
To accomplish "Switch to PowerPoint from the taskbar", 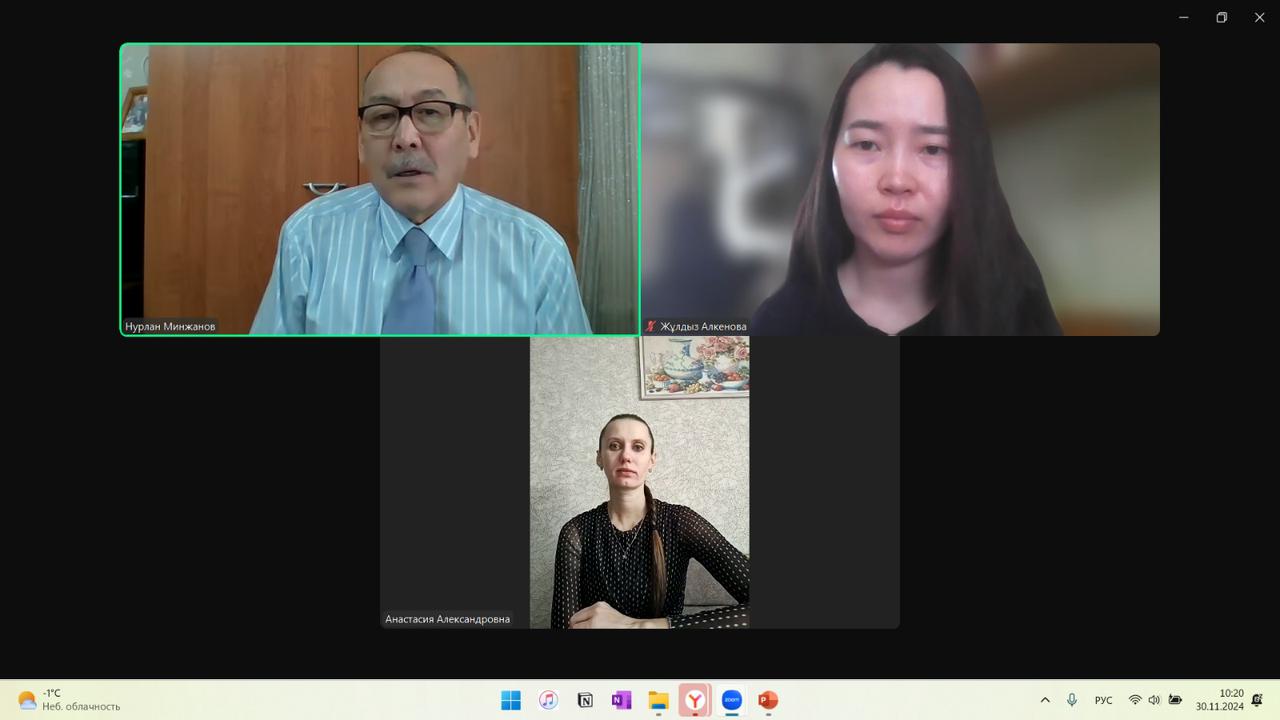I will pos(768,700).
